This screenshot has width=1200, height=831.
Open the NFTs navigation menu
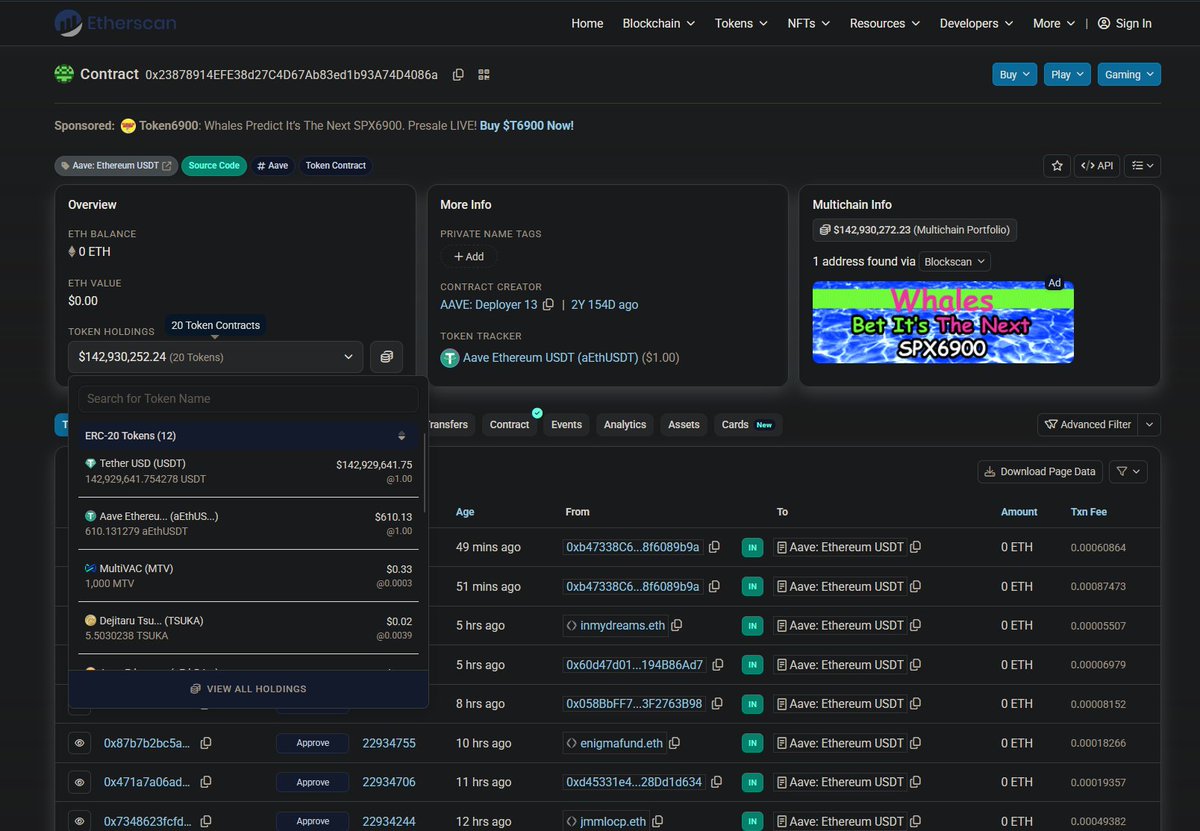point(808,23)
